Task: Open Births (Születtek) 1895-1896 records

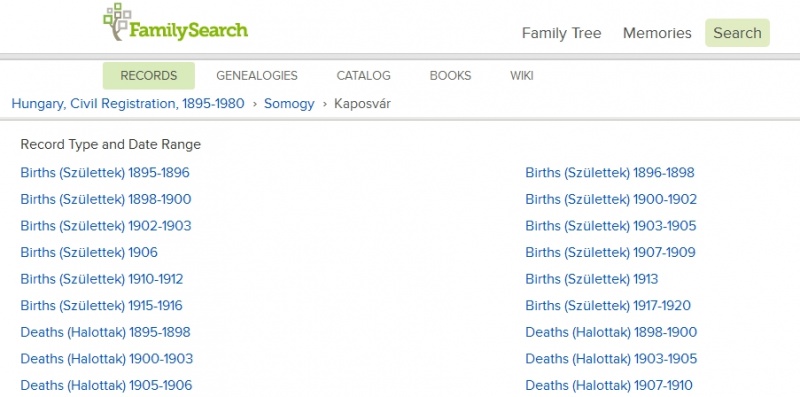Action: click(x=105, y=173)
